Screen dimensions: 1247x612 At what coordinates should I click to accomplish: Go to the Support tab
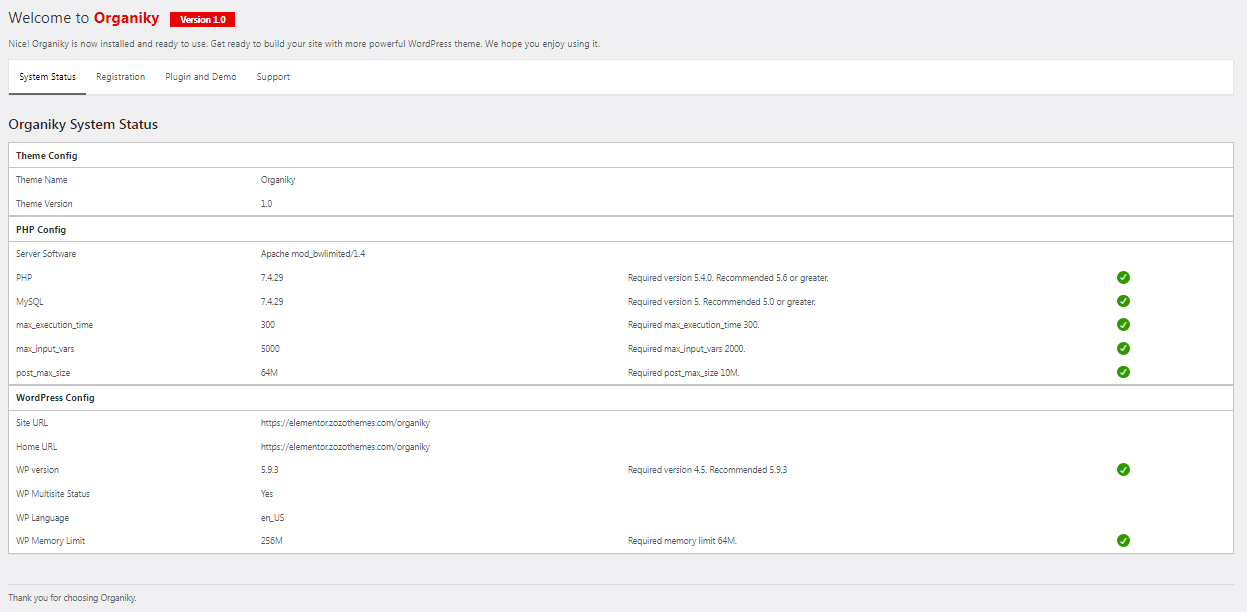pos(273,77)
